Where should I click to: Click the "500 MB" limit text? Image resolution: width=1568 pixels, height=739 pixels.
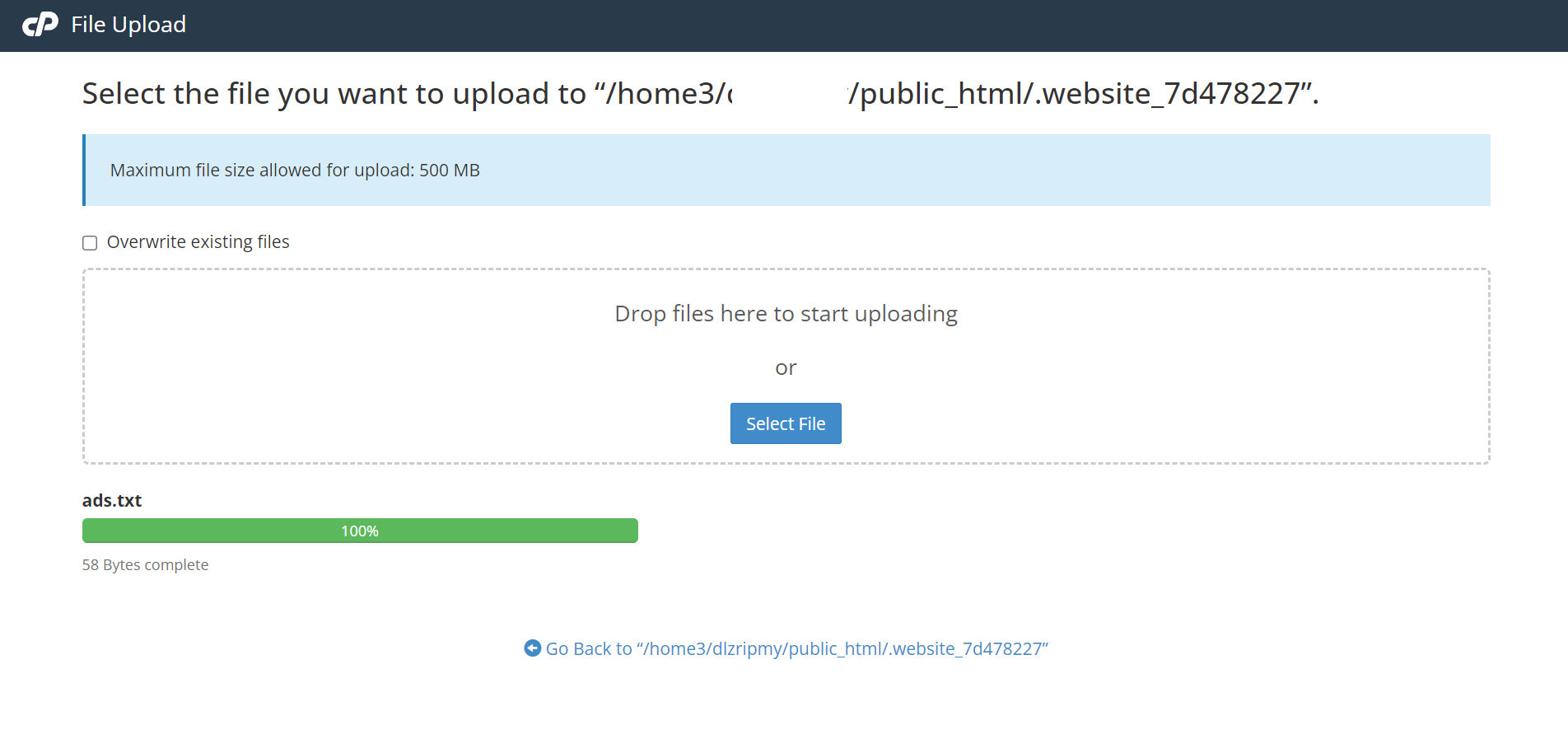[x=450, y=171]
